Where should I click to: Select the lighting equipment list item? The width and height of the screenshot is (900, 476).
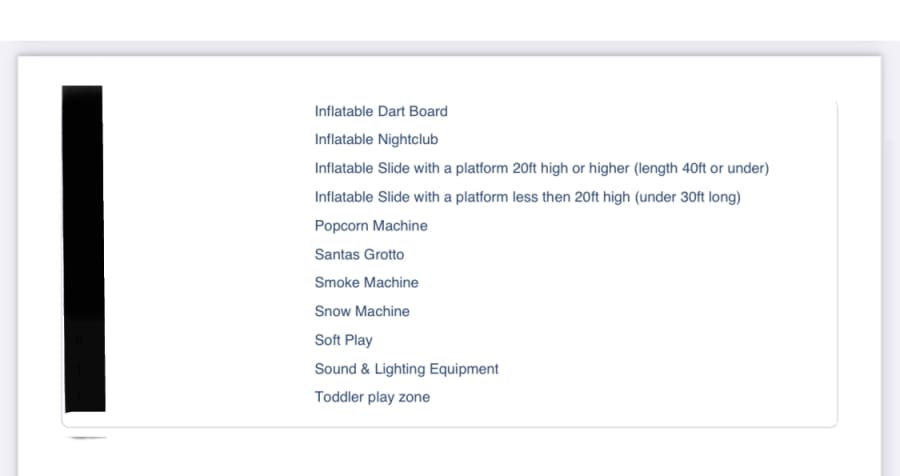pyautogui.click(x=406, y=369)
